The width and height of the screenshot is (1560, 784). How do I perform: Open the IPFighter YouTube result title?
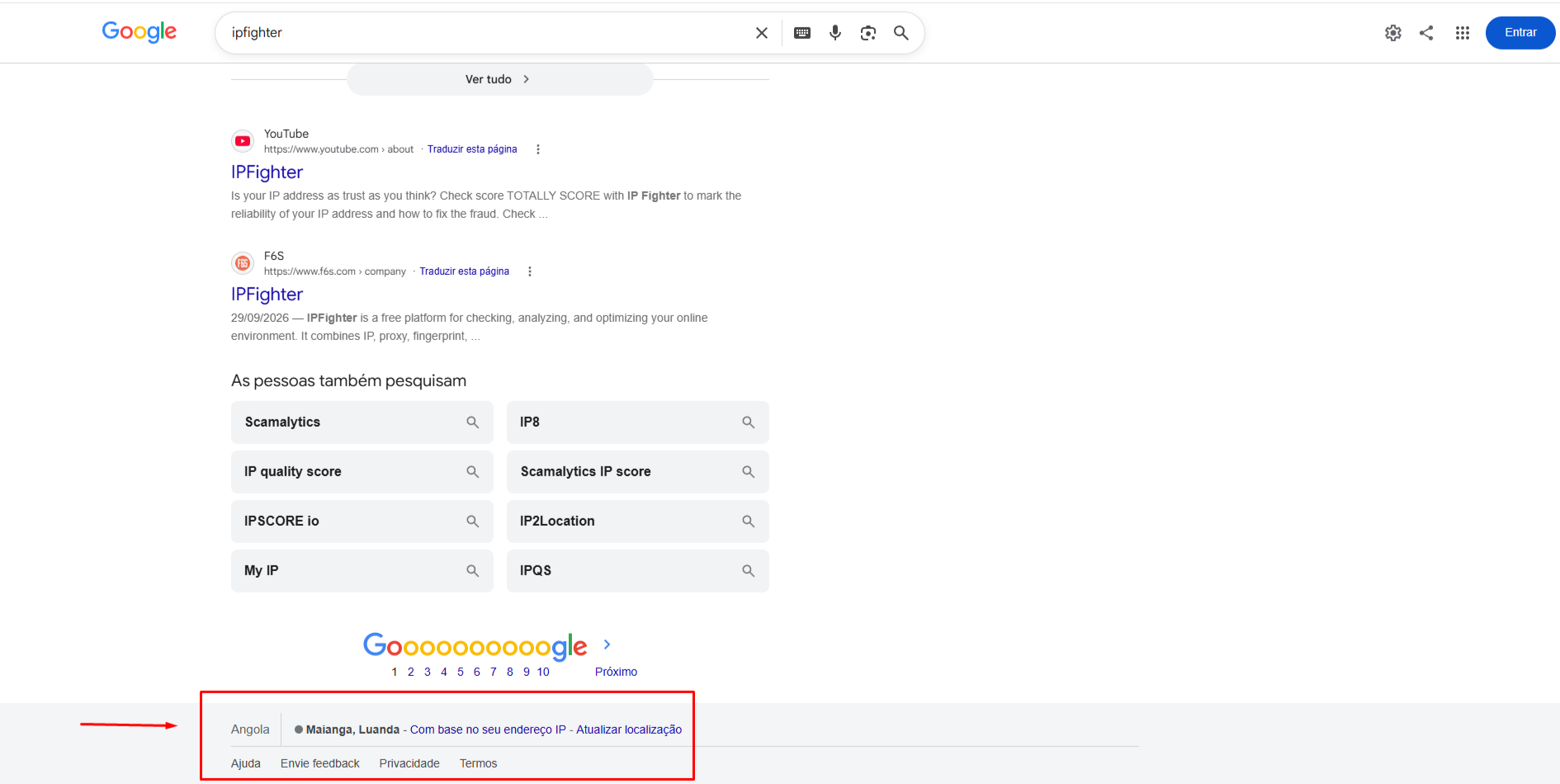pos(267,172)
